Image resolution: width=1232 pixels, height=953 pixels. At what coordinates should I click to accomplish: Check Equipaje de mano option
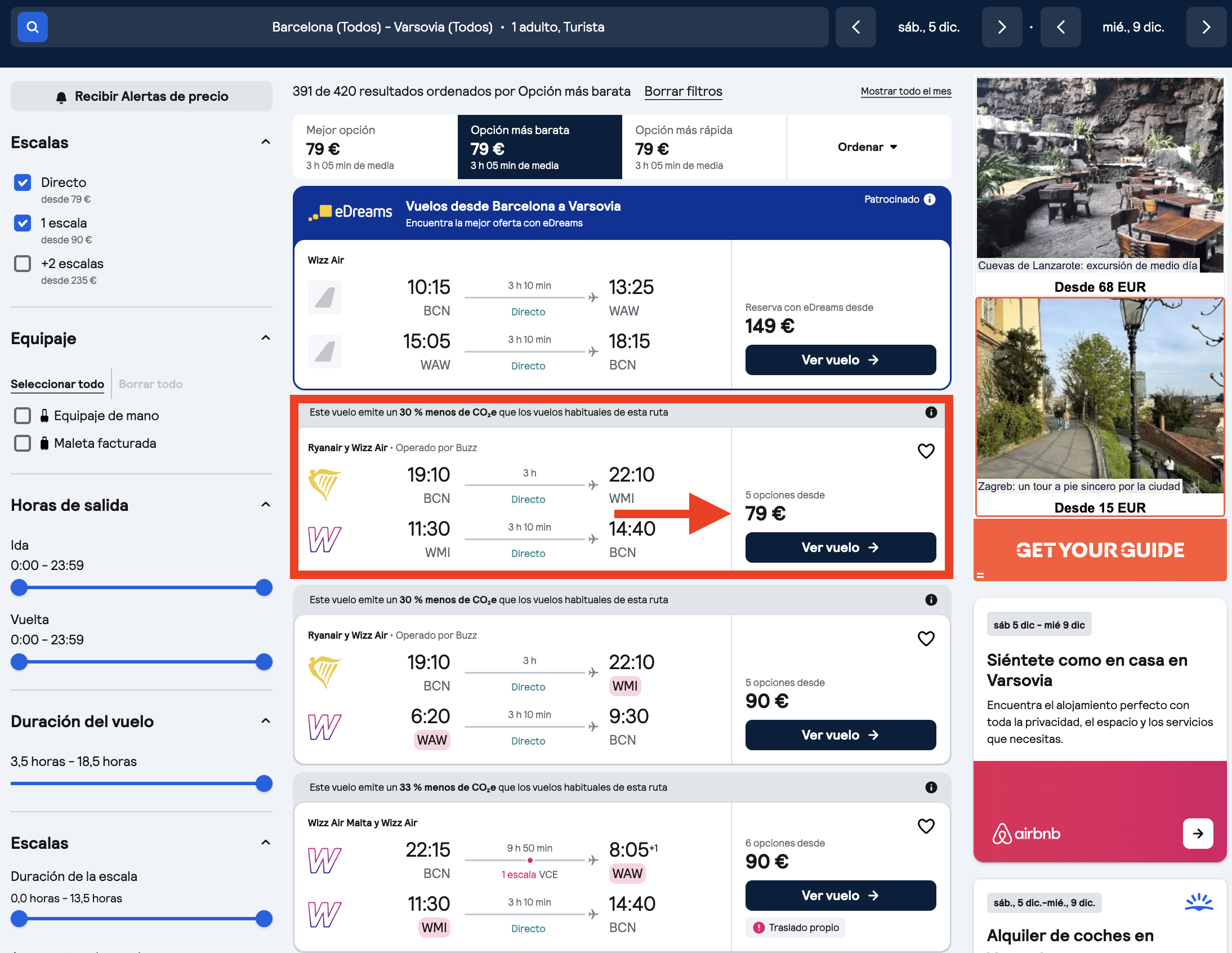23,415
